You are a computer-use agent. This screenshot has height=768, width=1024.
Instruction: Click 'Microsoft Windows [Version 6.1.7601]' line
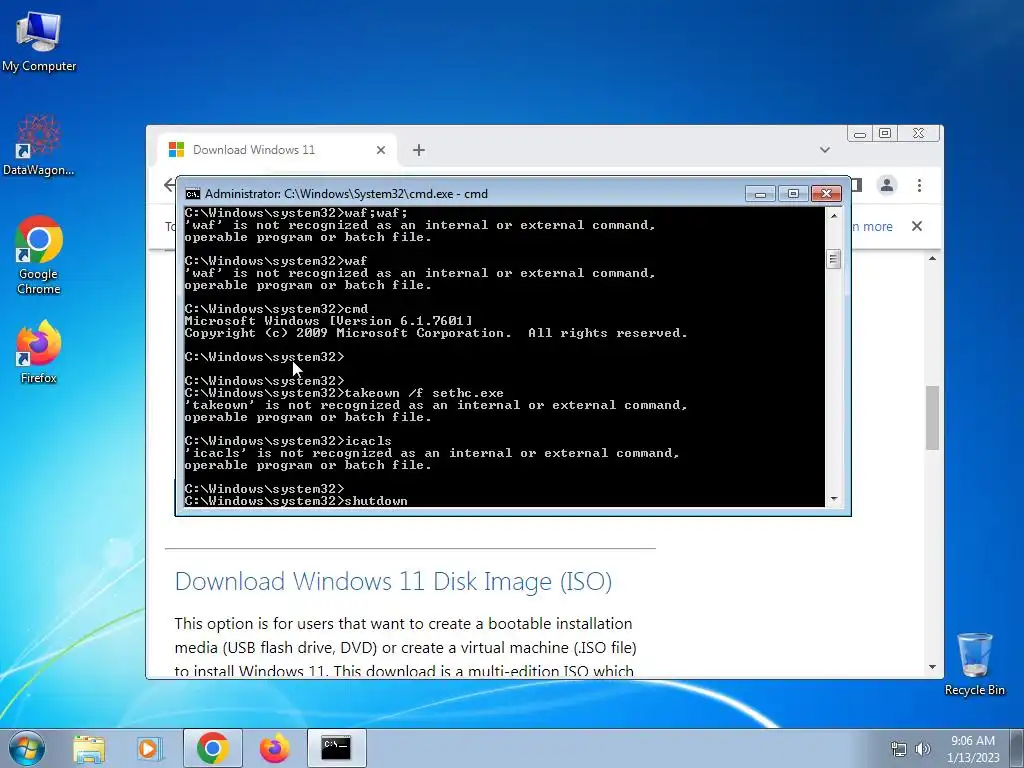tap(328, 321)
